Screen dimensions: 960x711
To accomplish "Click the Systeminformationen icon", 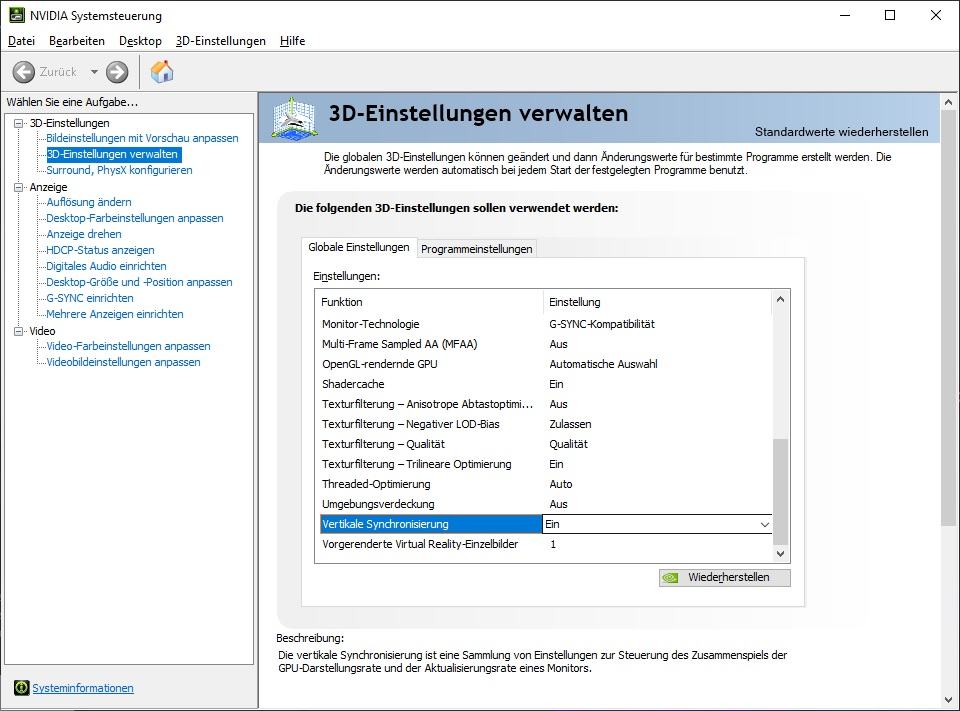I will (21, 688).
